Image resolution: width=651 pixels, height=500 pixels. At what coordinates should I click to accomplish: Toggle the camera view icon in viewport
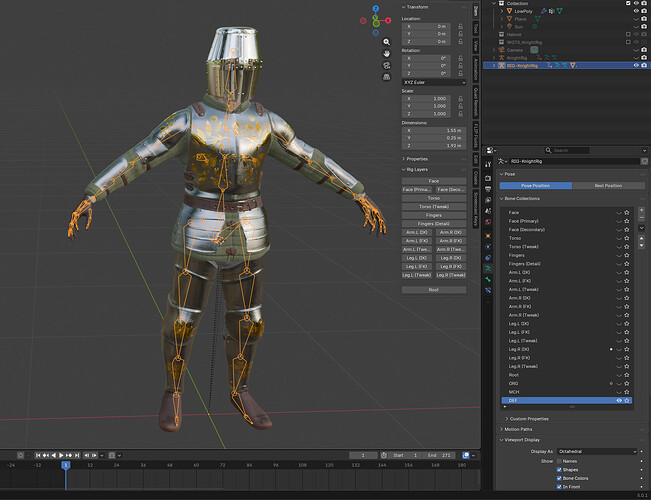(387, 65)
